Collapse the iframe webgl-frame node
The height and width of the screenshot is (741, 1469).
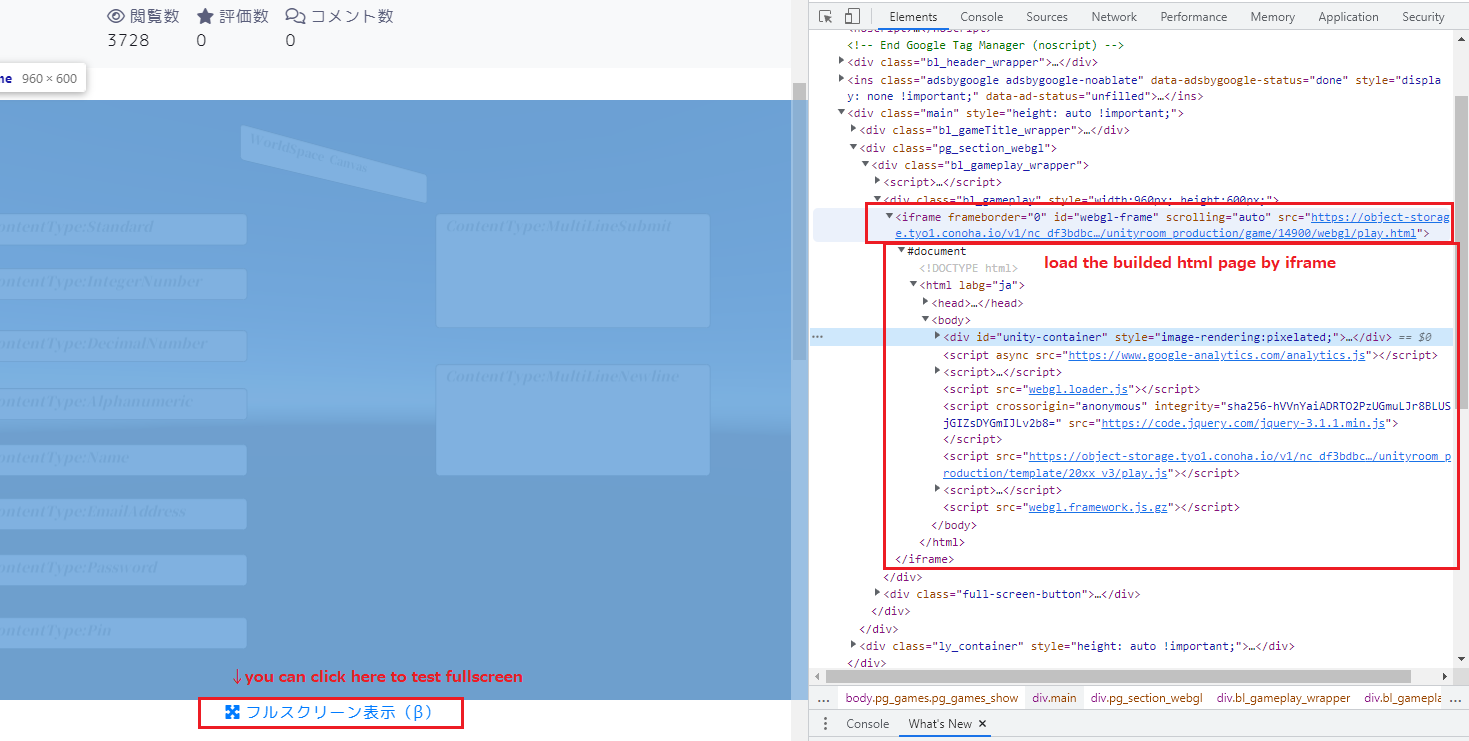coord(889,216)
